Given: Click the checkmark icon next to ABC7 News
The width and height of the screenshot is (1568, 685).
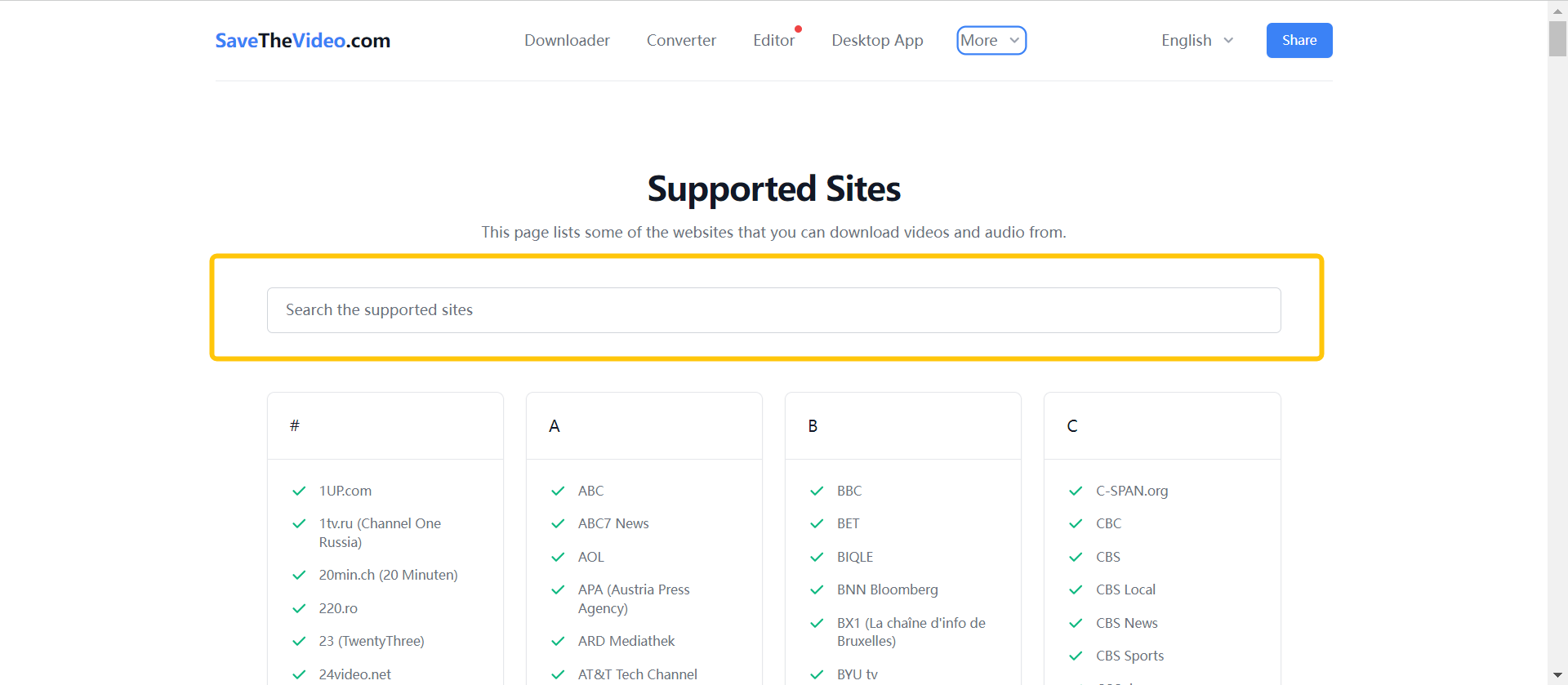Looking at the screenshot, I should 558,523.
